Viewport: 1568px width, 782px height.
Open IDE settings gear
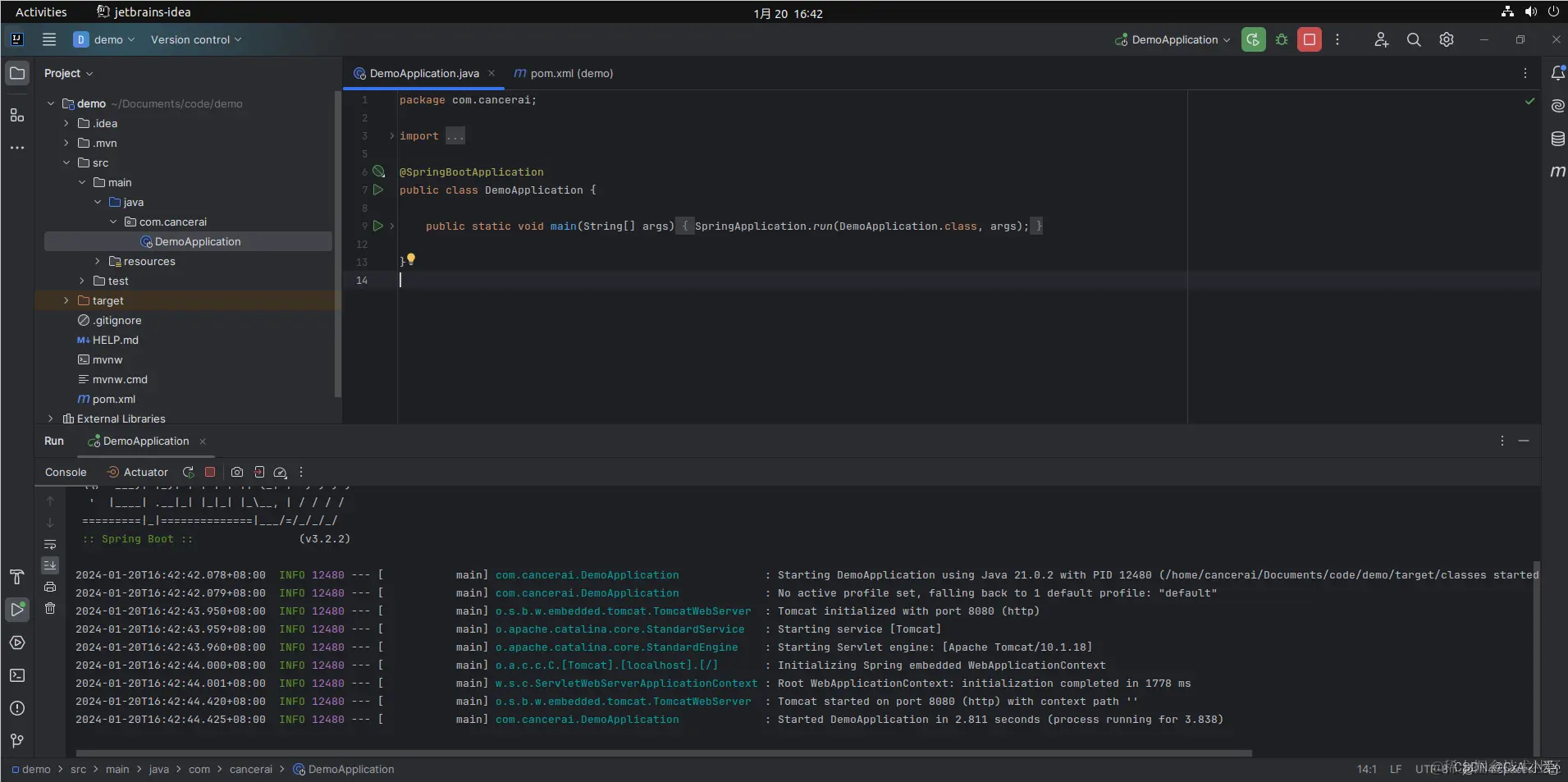tap(1447, 39)
